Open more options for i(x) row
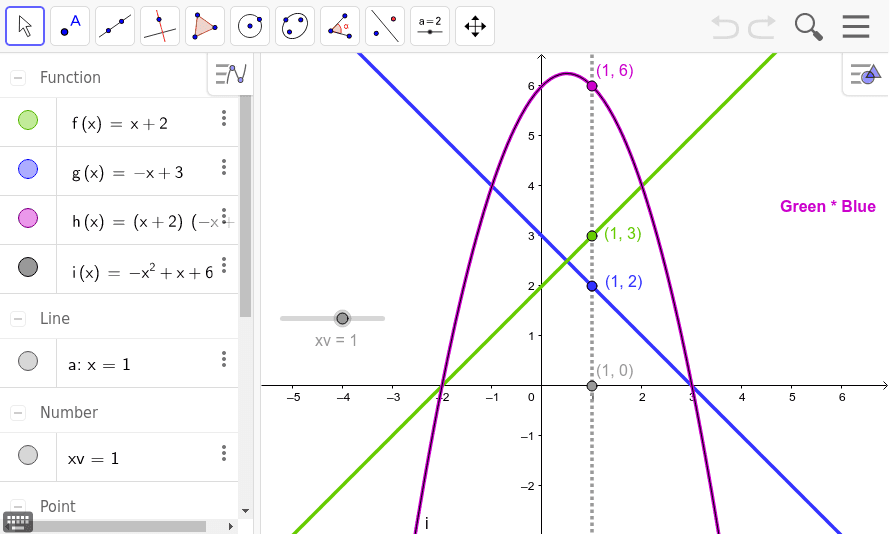 [x=224, y=265]
